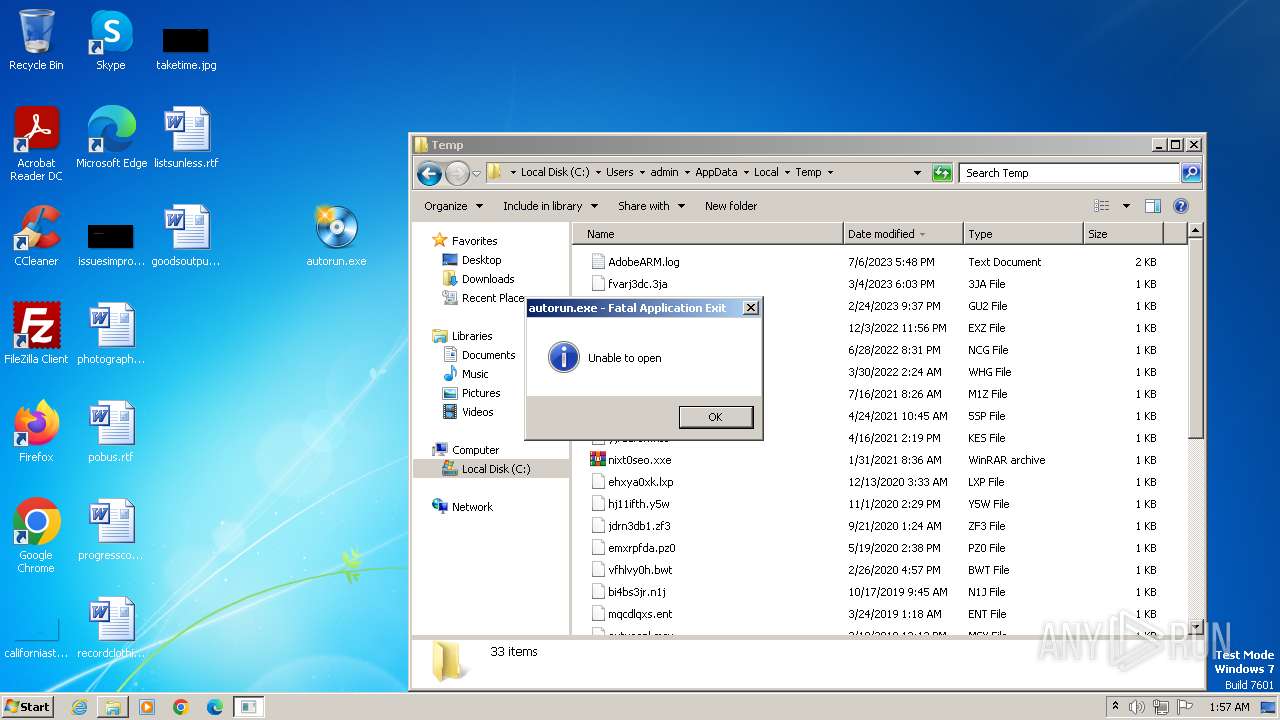Click the Explorer Back button

[x=429, y=173]
